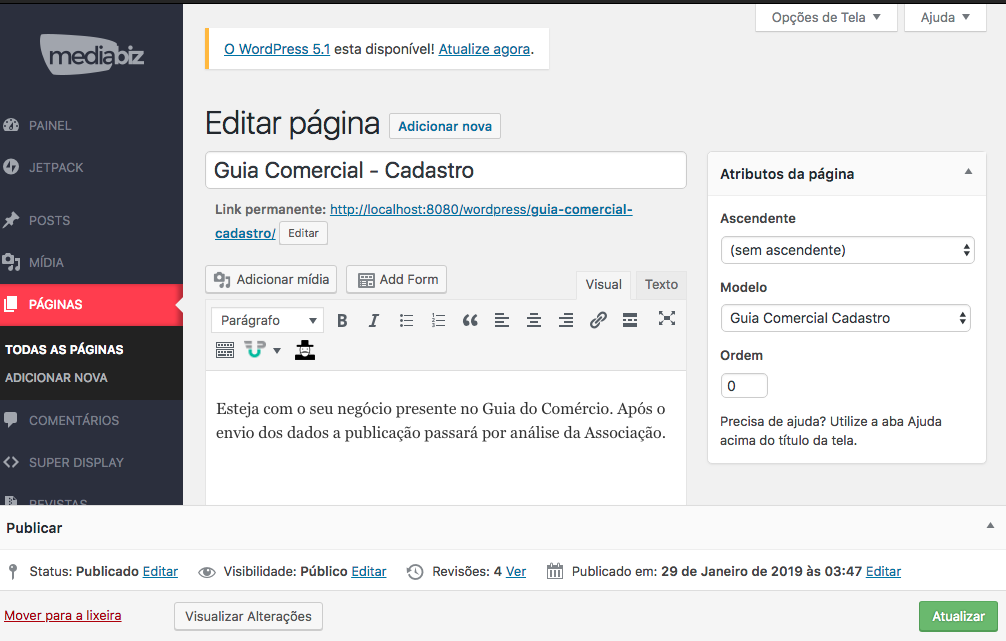Screen dimensions: 1006x641
Task: Open the Ajuda help tab
Action: [945, 17]
